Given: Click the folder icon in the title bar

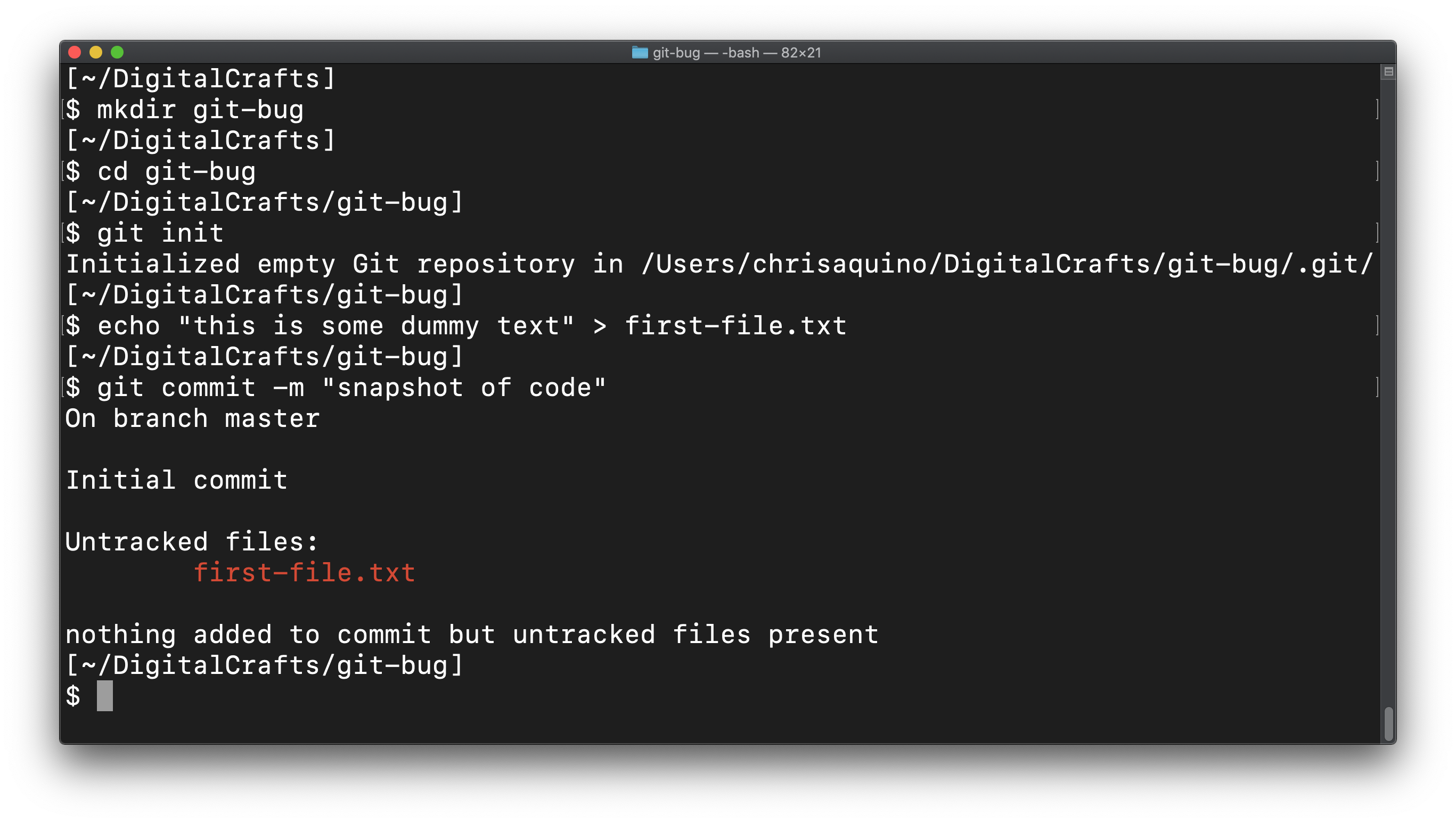Looking at the screenshot, I should (640, 53).
